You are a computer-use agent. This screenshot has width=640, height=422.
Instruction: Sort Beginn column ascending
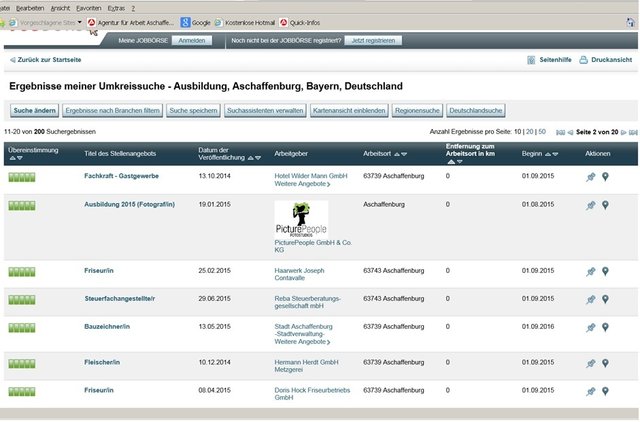[x=548, y=154]
